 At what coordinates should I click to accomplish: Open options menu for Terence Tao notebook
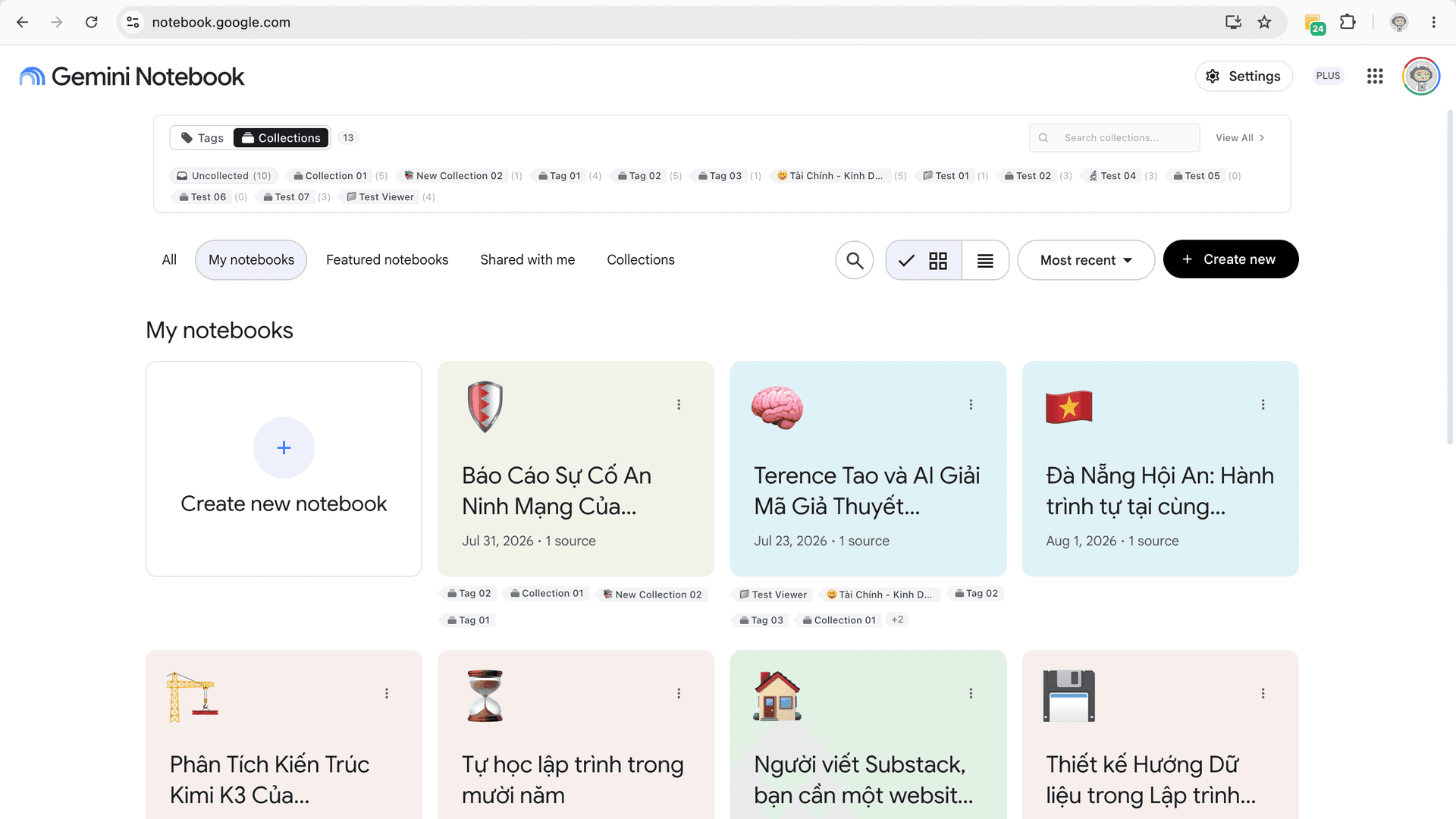coord(971,405)
